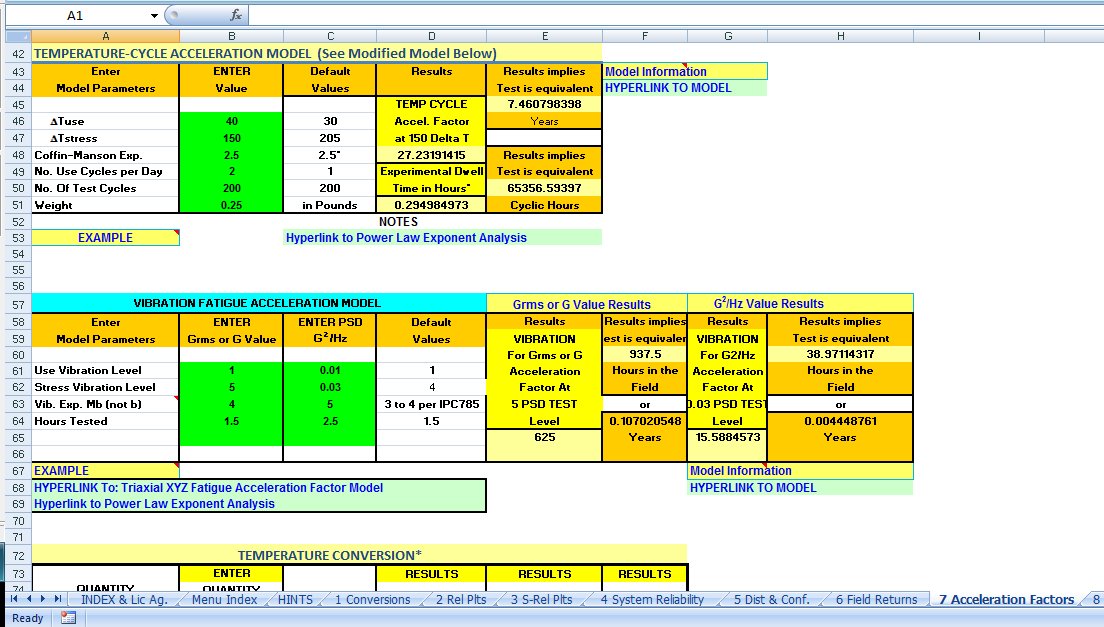Click the Coffin-Manson Exp. label cell

(106, 155)
